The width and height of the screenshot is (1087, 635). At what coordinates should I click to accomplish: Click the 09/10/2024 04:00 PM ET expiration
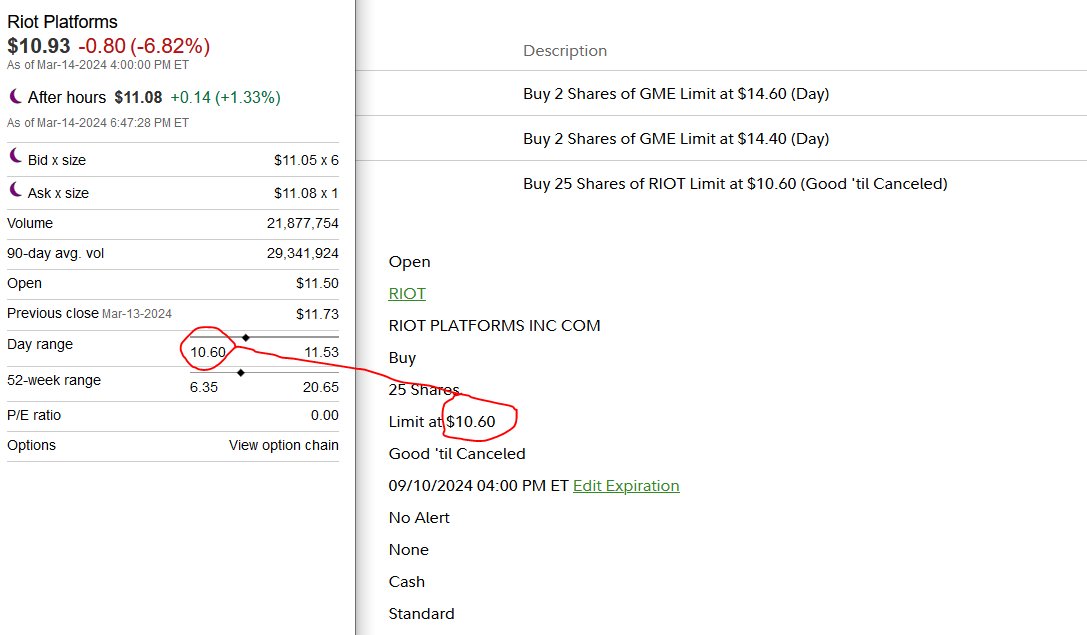pos(478,485)
